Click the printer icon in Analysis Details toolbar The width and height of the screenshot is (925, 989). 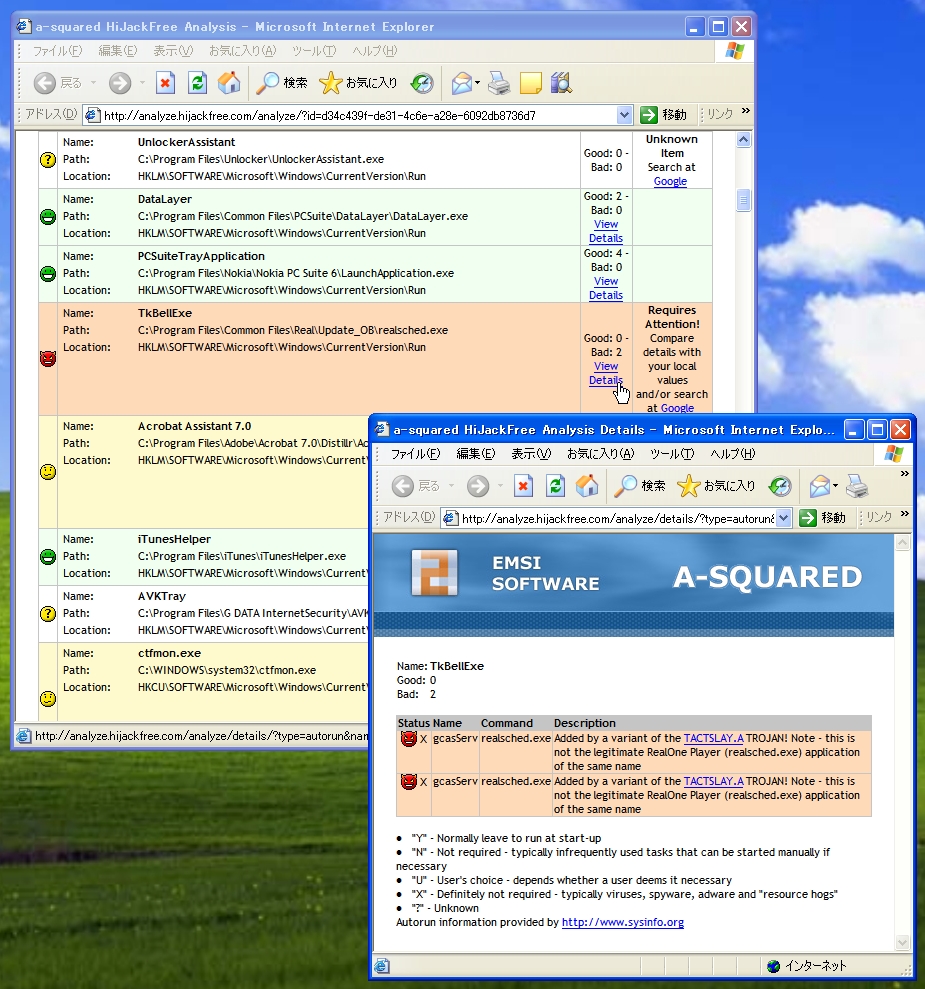pyautogui.click(x=857, y=486)
